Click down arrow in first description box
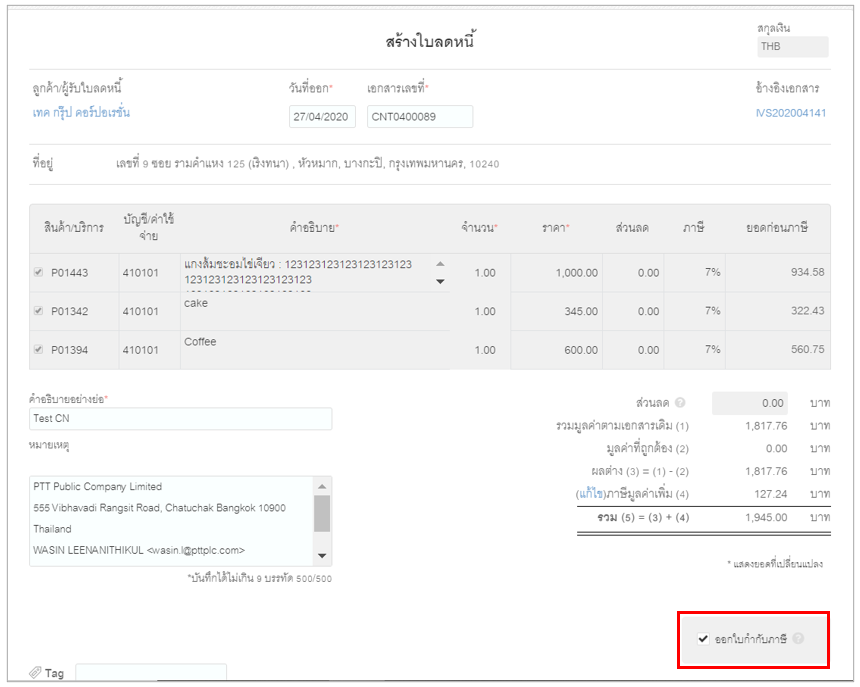The width and height of the screenshot is (860, 687). pos(440,281)
